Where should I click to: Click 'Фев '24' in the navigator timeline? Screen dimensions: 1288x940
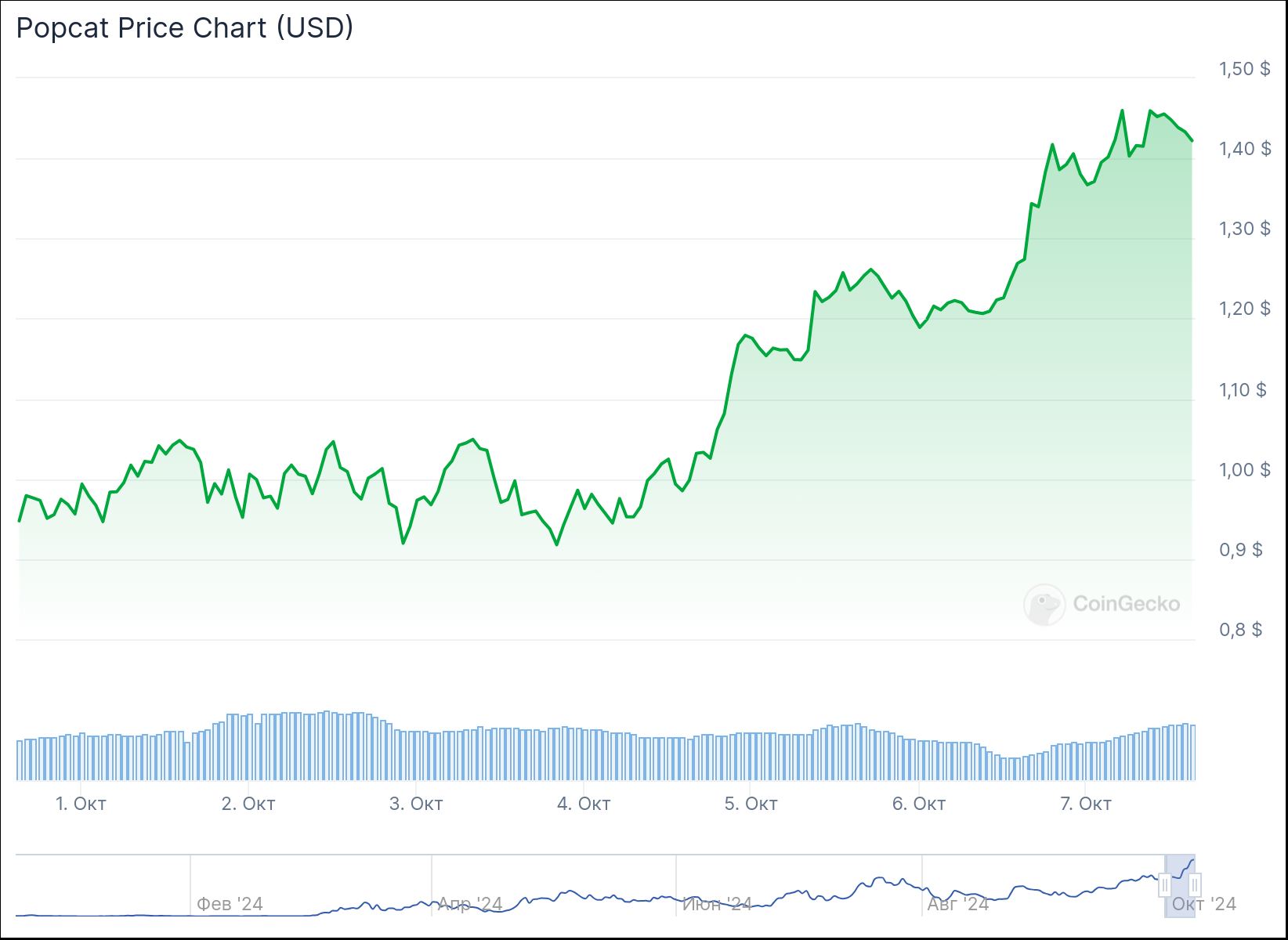click(230, 904)
